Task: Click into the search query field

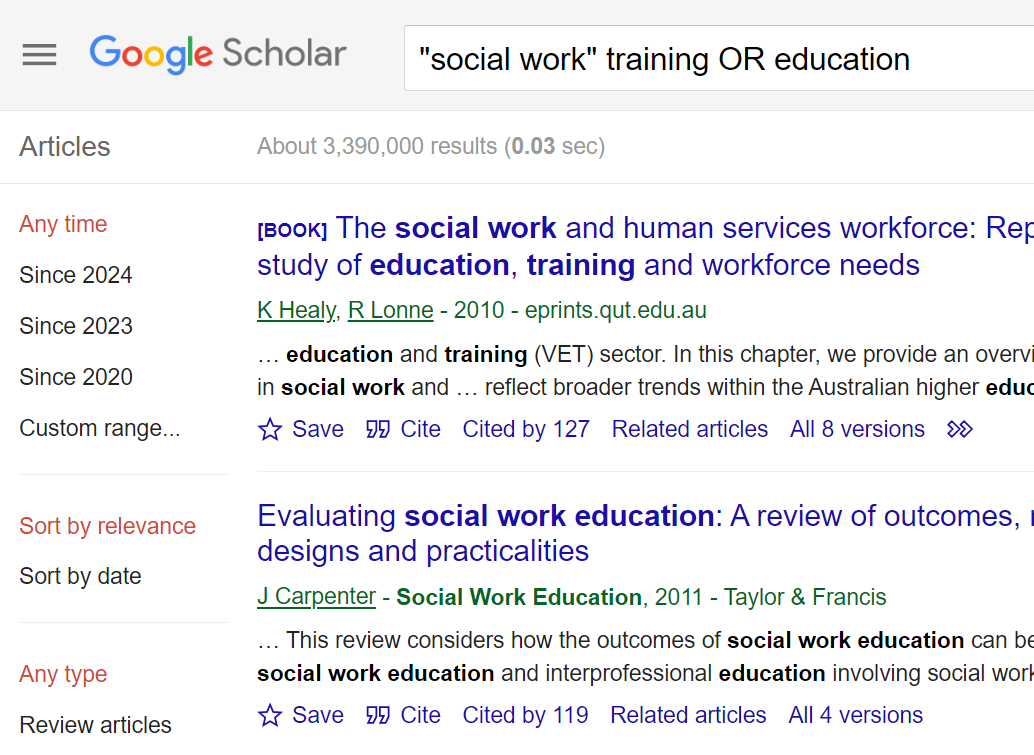Action: [719, 59]
